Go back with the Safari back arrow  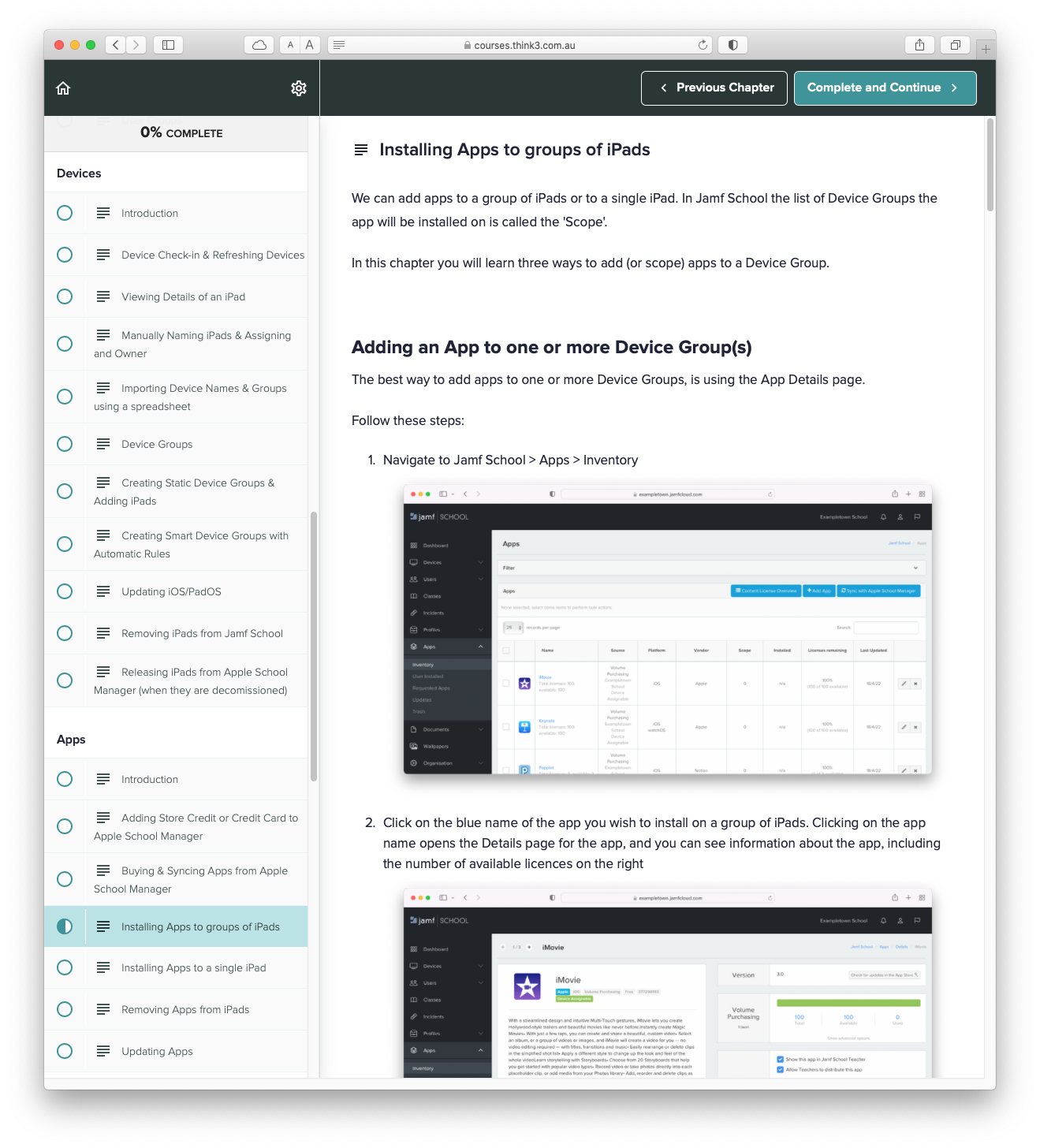[x=116, y=45]
